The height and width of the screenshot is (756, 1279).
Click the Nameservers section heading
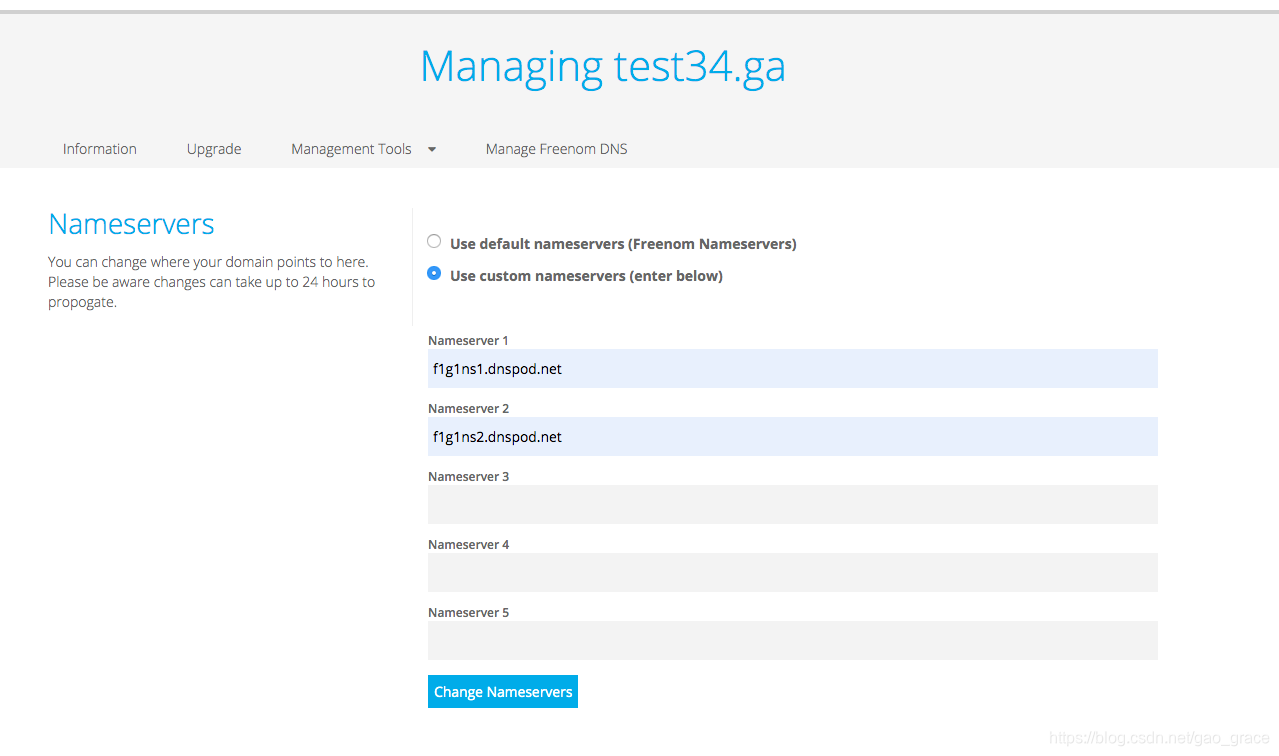[131, 224]
